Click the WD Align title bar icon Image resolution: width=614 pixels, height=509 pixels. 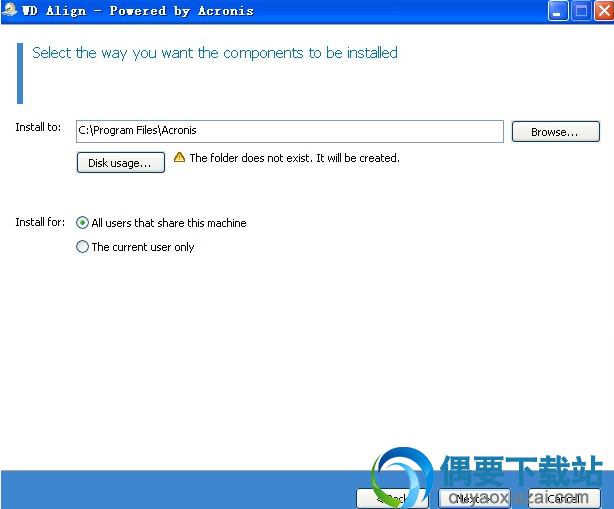click(9, 10)
